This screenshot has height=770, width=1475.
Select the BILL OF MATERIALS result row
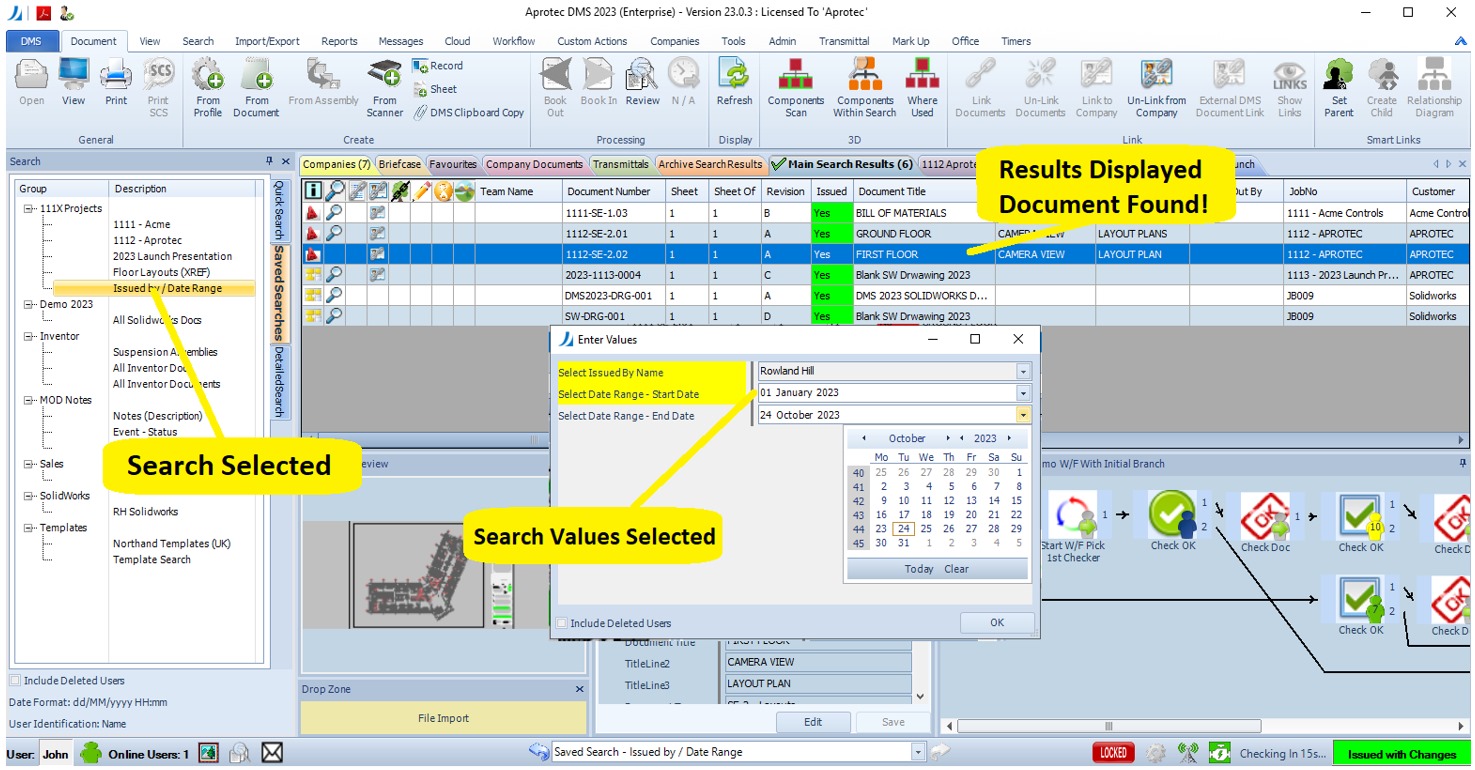[885, 213]
